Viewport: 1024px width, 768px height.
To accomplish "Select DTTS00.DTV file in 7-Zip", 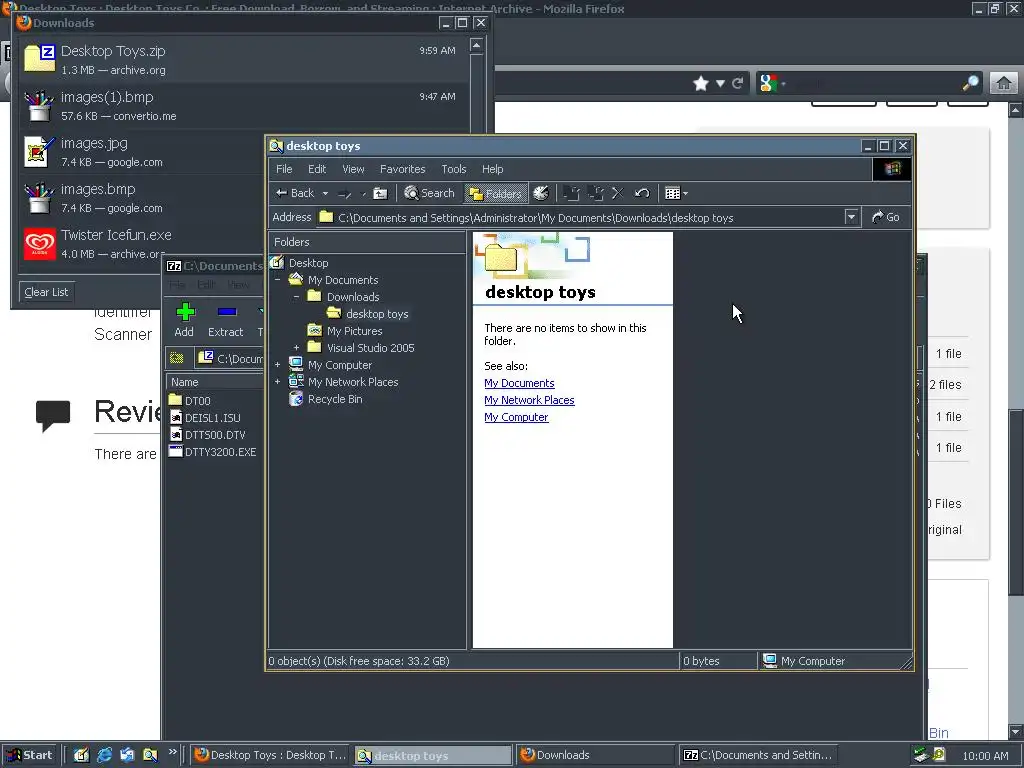I will 215,435.
